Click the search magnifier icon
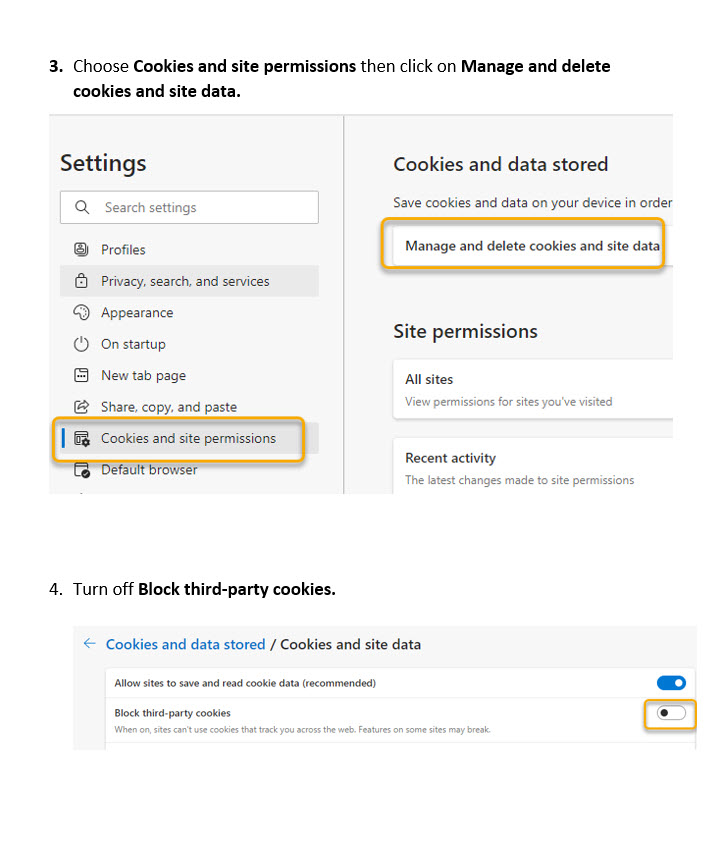The image size is (726, 841). pos(81,208)
